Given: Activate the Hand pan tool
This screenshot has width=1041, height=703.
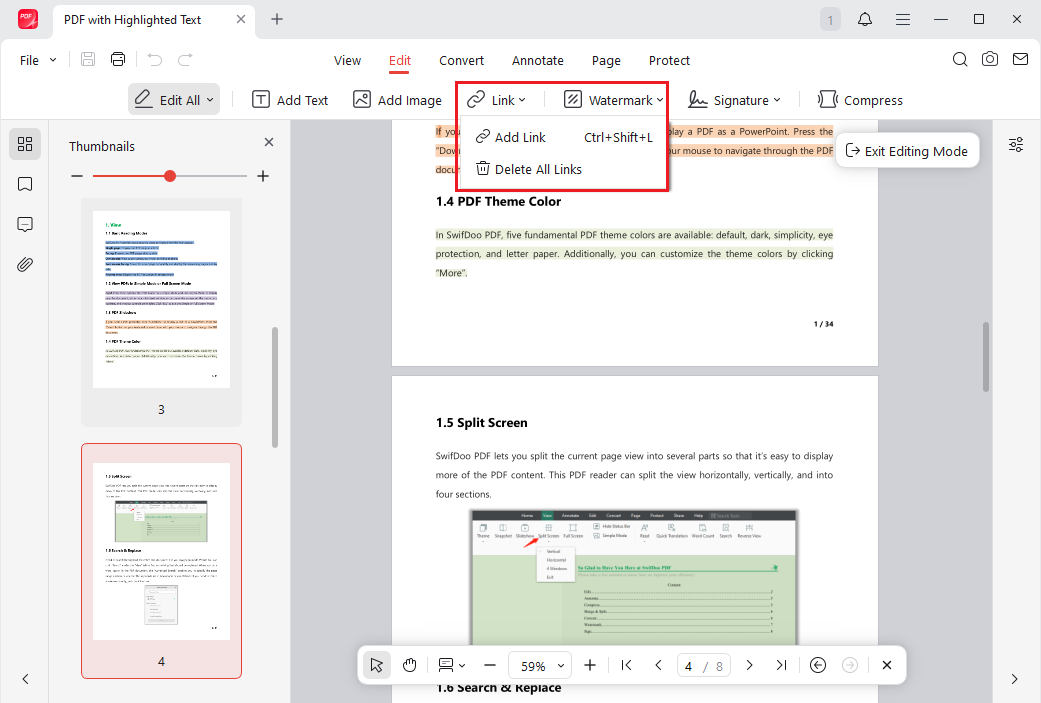Looking at the screenshot, I should click(410, 665).
